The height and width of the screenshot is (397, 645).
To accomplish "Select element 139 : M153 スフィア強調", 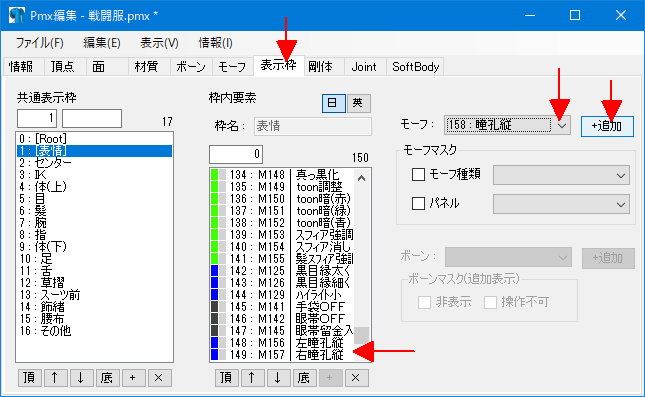I will coord(282,235).
